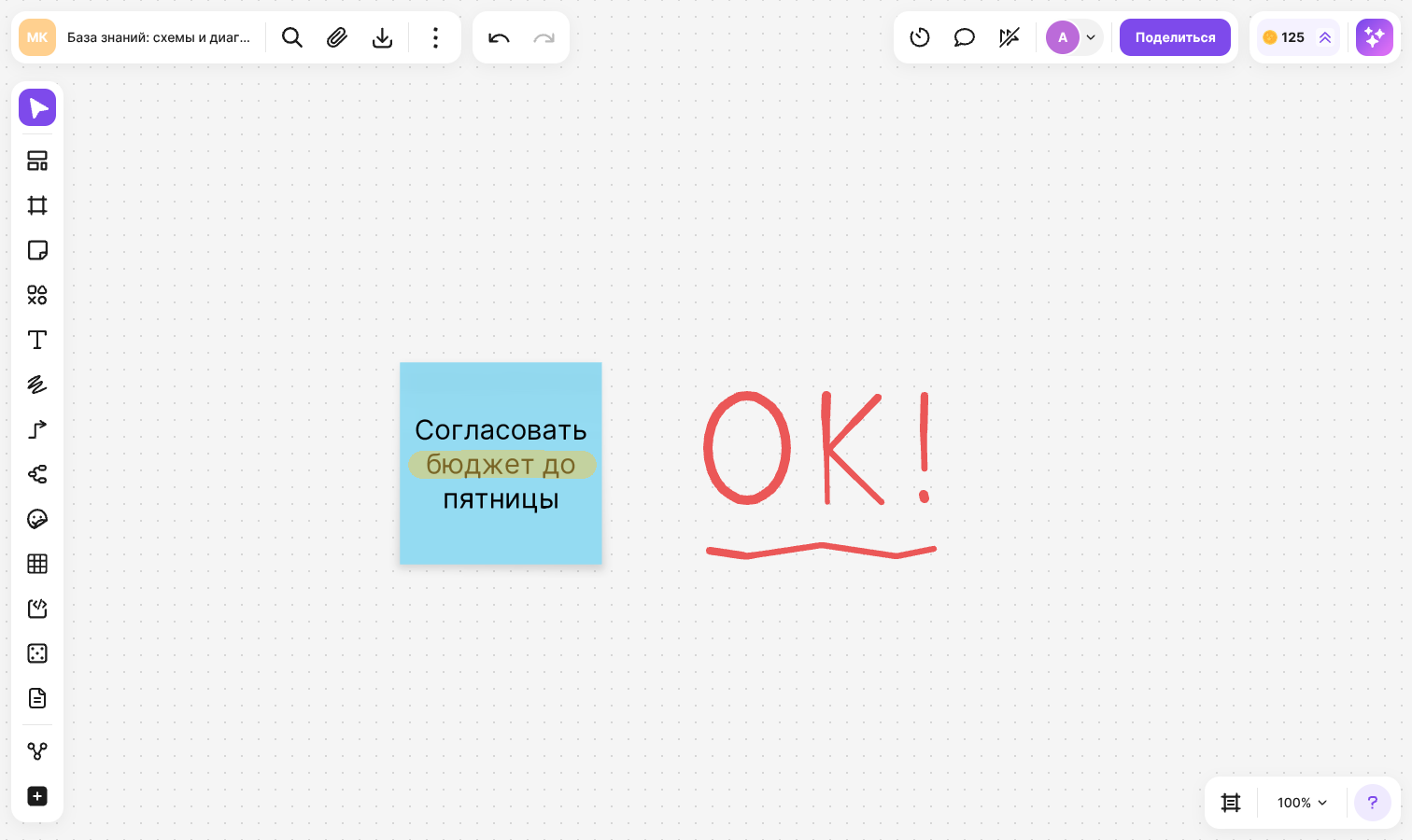1412x840 pixels.
Task: Open the templates icon in sidebar
Action: 37,161
